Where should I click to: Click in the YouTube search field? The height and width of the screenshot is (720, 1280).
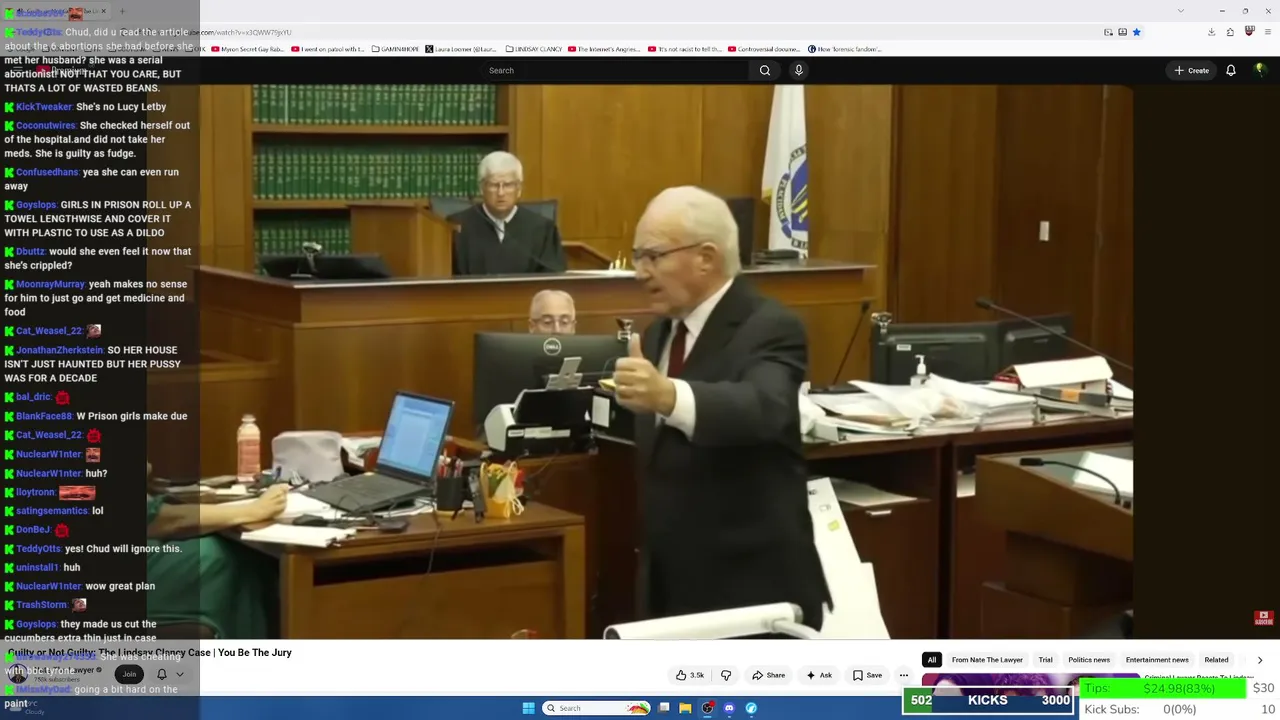click(x=615, y=70)
